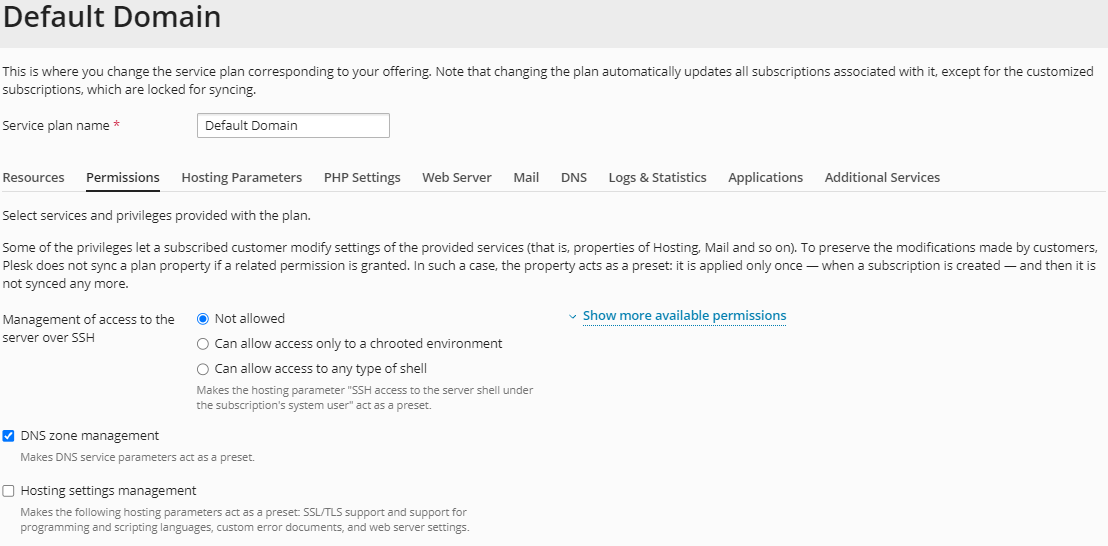Click Show more available permissions link

click(x=684, y=316)
